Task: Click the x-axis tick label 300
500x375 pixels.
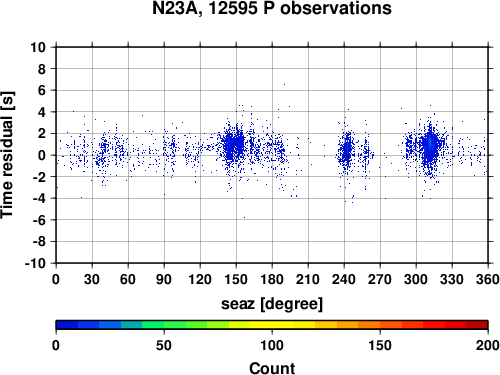Action: point(416,279)
